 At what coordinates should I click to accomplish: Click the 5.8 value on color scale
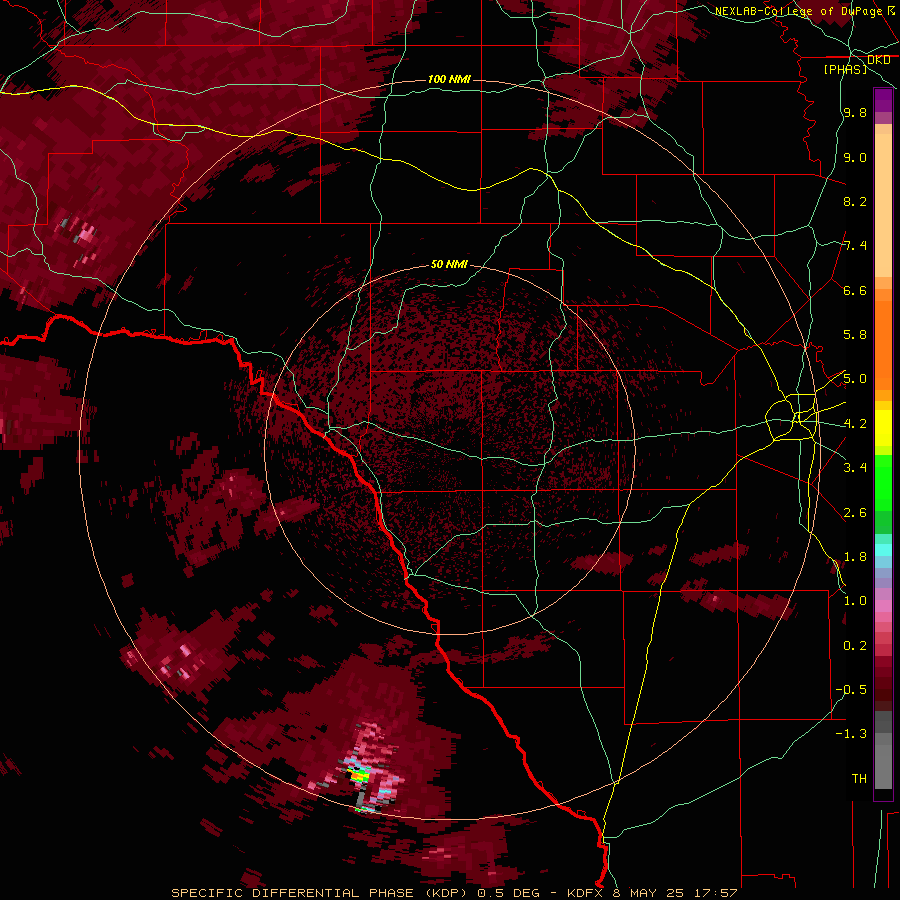coord(855,335)
